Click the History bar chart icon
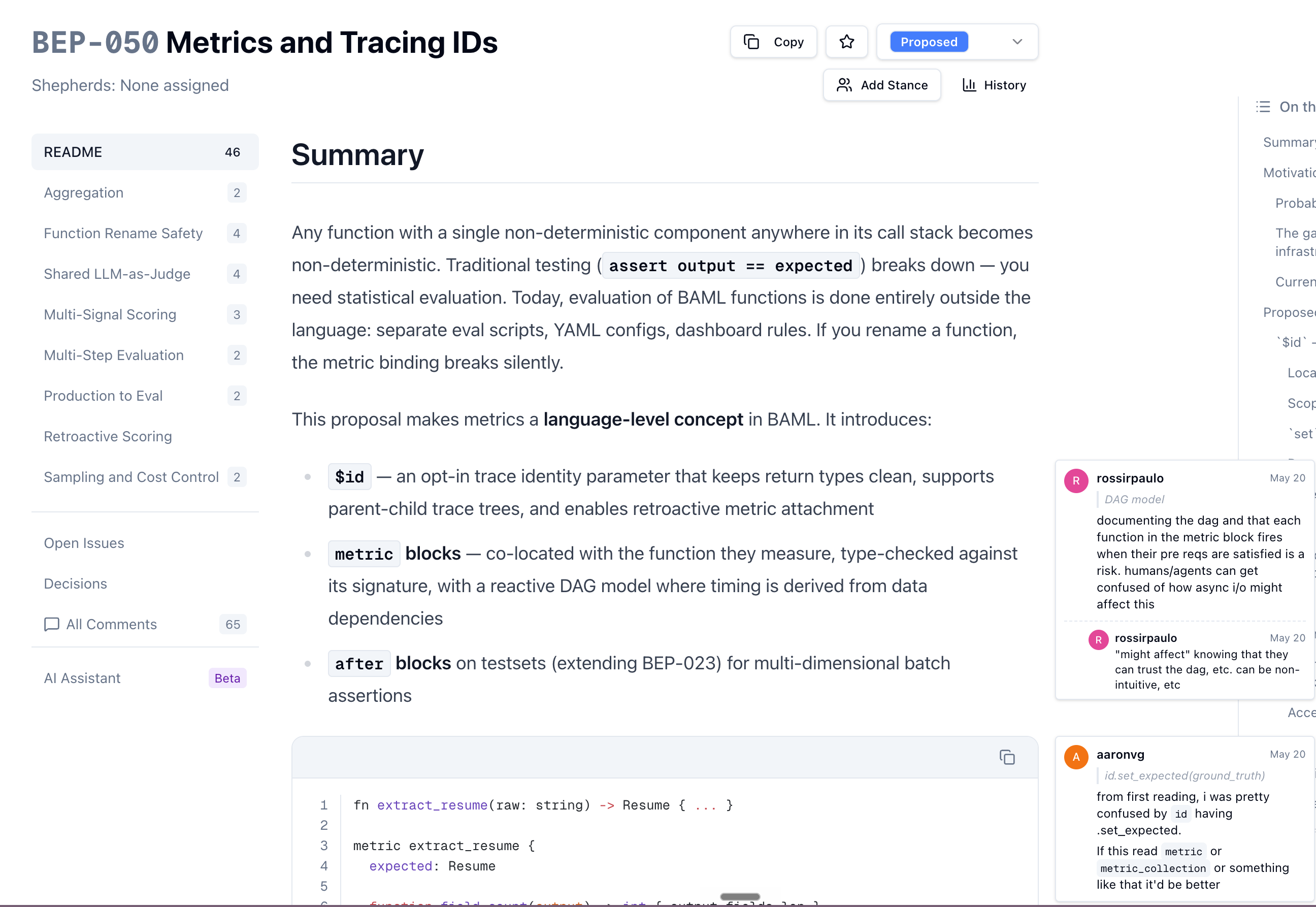Viewport: 1316px width, 907px height. pos(969,85)
